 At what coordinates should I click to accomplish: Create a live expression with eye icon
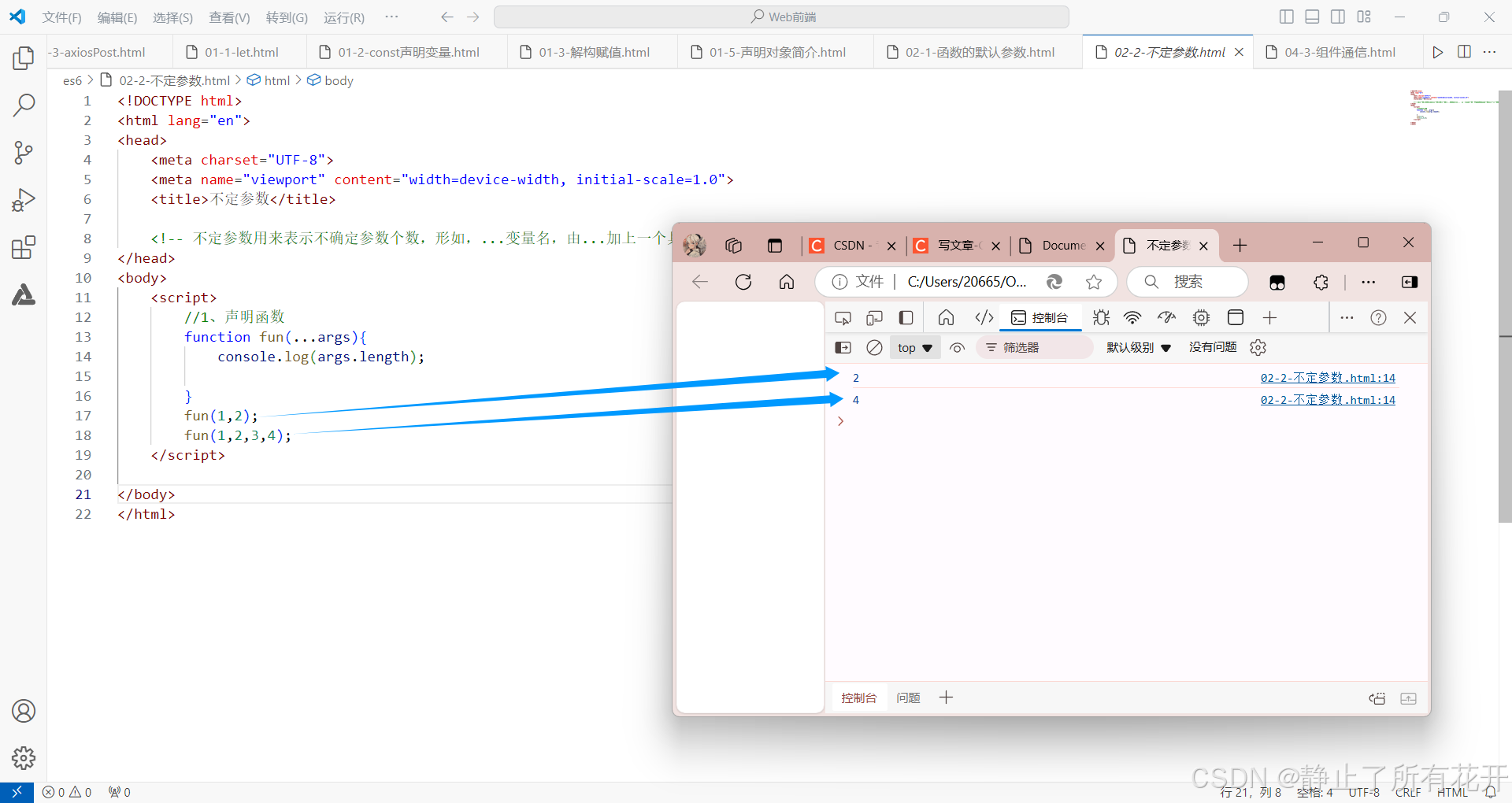pyautogui.click(x=957, y=347)
